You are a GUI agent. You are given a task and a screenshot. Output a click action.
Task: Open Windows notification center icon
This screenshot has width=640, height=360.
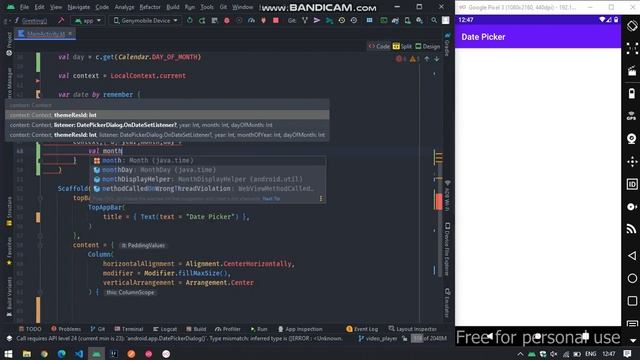(627, 354)
